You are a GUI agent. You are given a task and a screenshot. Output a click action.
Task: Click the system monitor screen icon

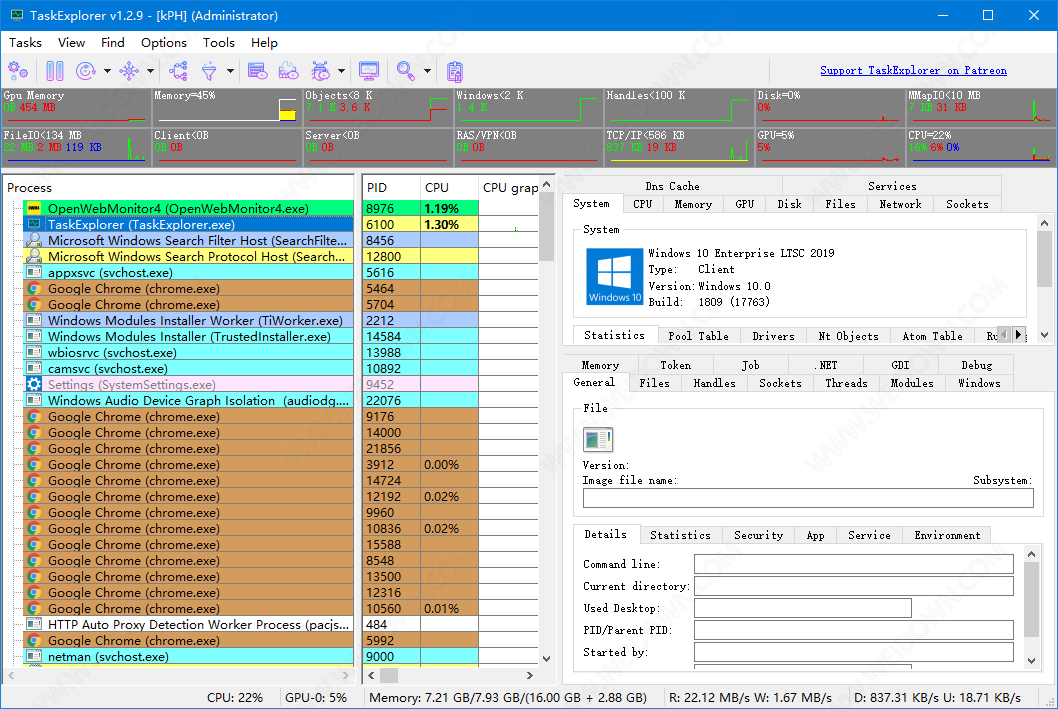[x=369, y=70]
